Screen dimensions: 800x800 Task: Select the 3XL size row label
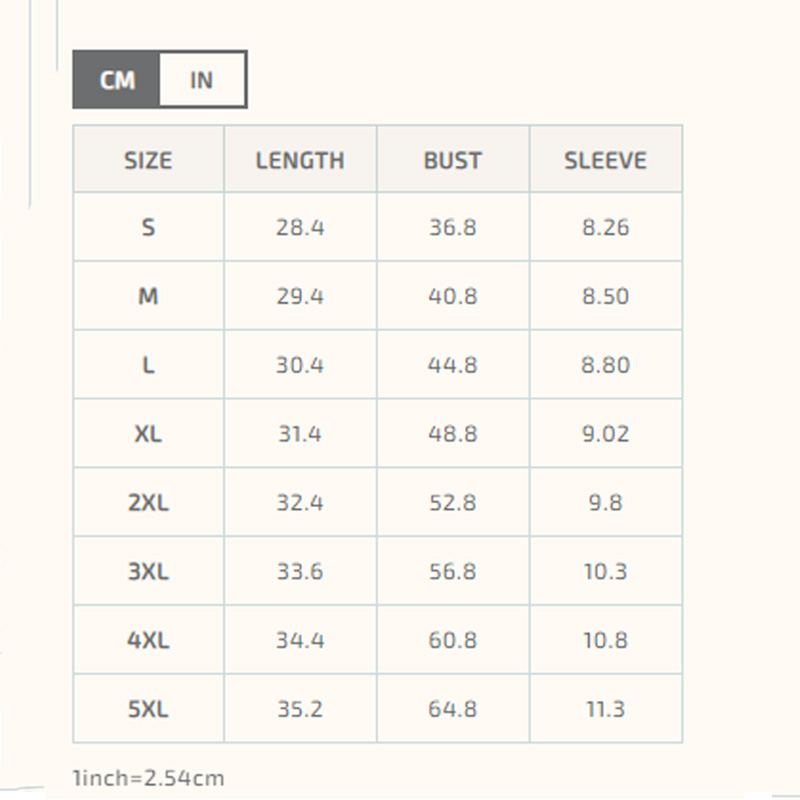click(x=148, y=571)
